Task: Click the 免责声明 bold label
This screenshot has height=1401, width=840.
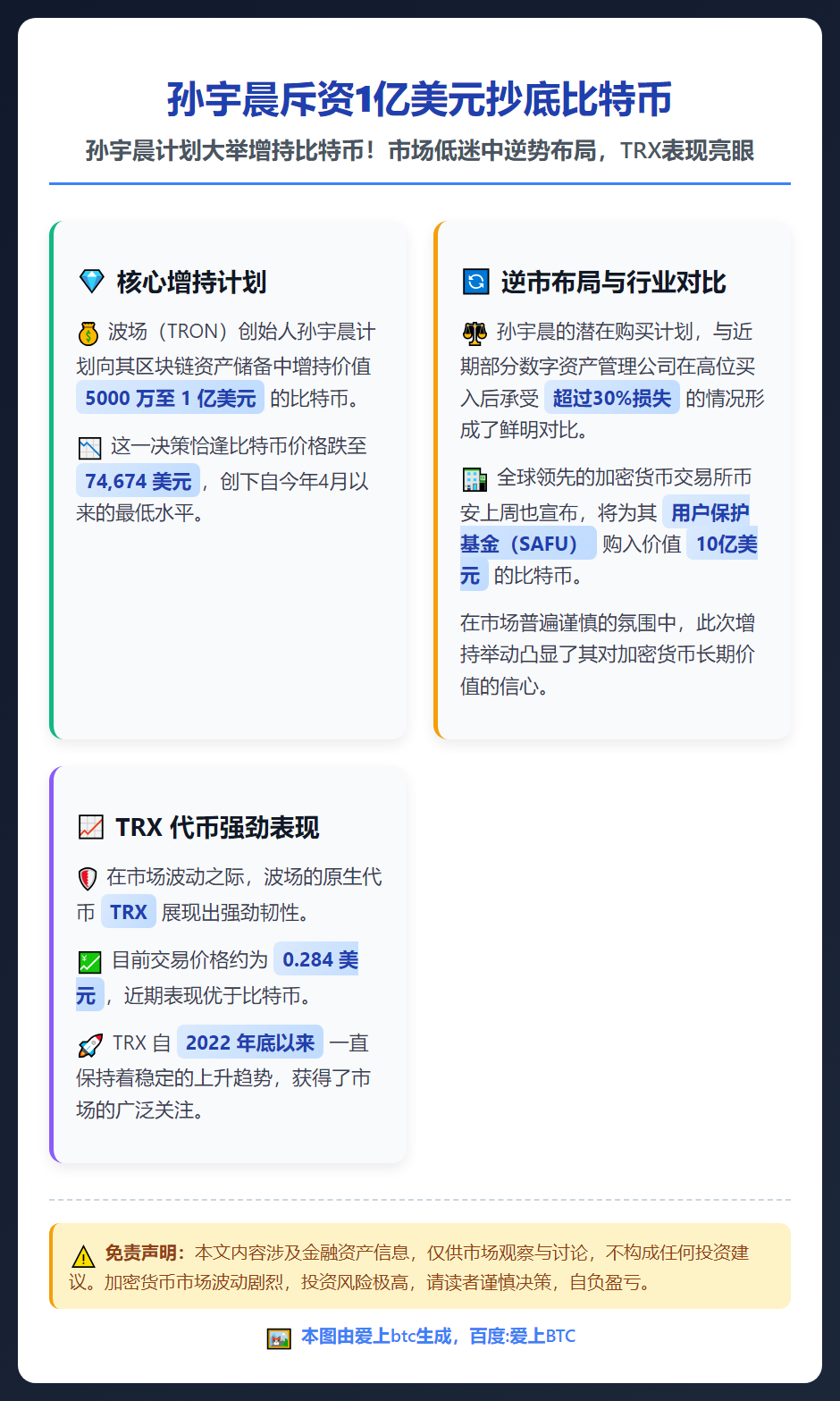Action: 146,1253
